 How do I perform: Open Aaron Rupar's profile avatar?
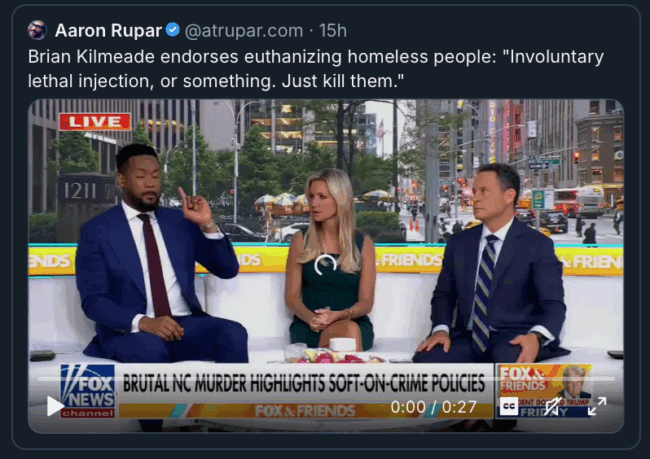point(37,30)
